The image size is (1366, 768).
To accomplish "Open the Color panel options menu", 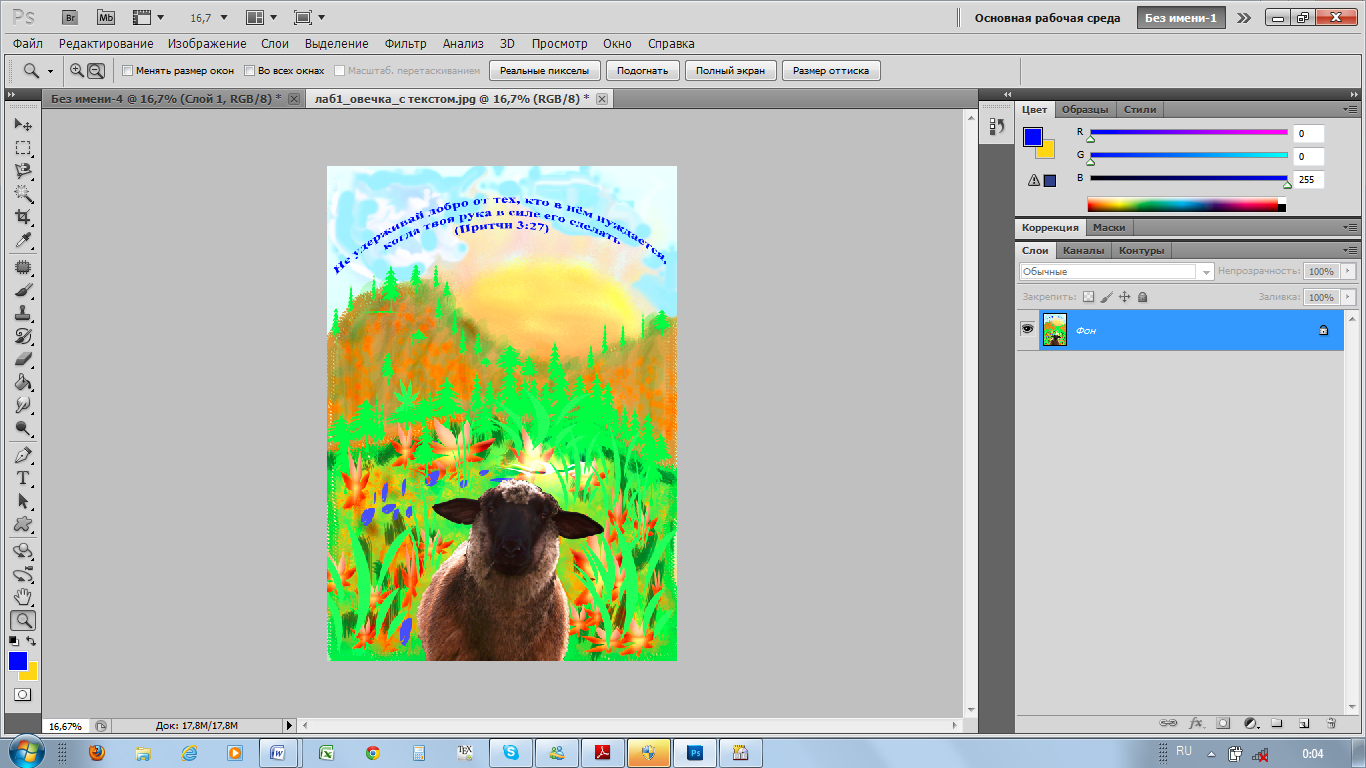I will (1351, 109).
